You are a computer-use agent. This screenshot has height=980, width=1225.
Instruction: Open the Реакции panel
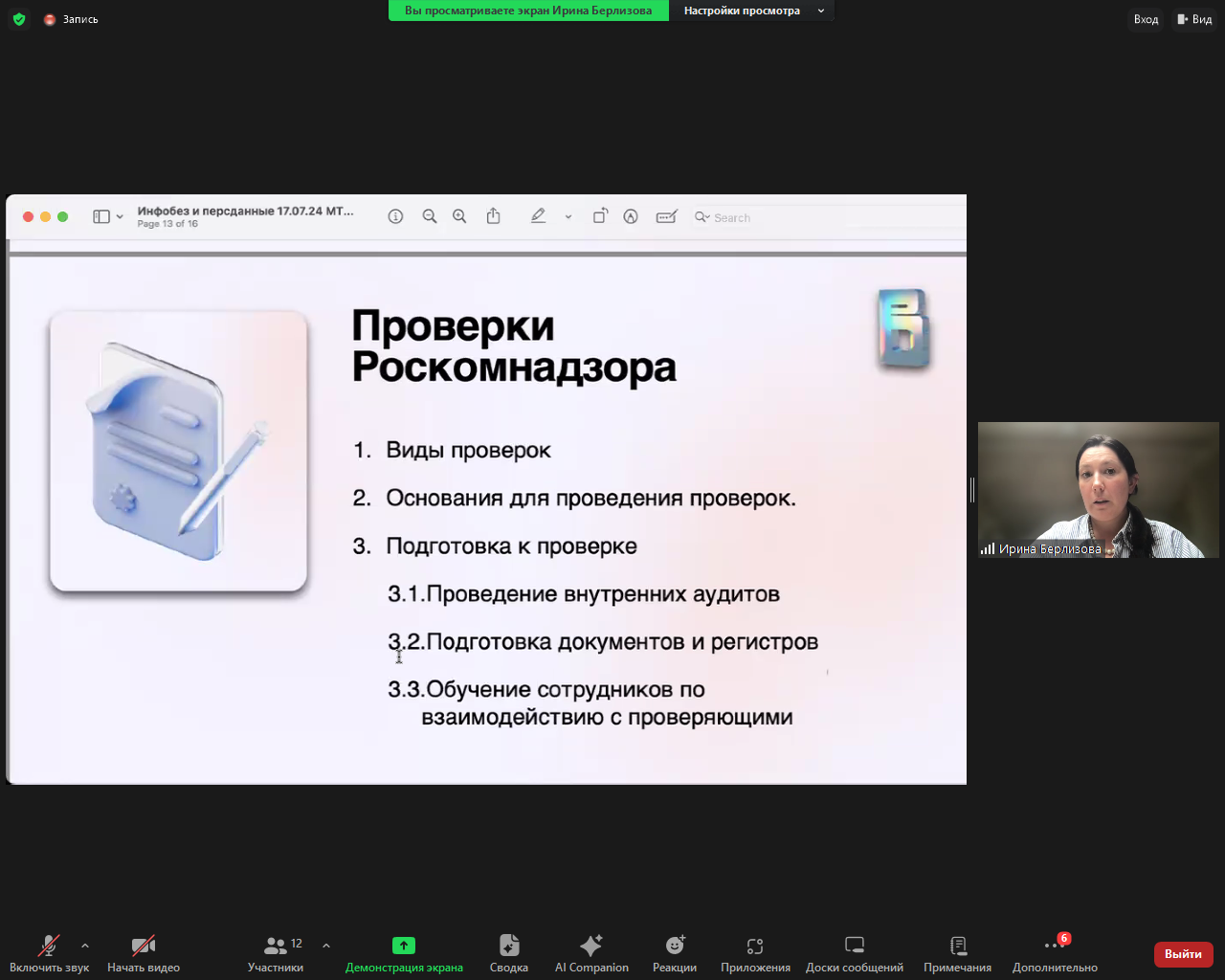[674, 952]
